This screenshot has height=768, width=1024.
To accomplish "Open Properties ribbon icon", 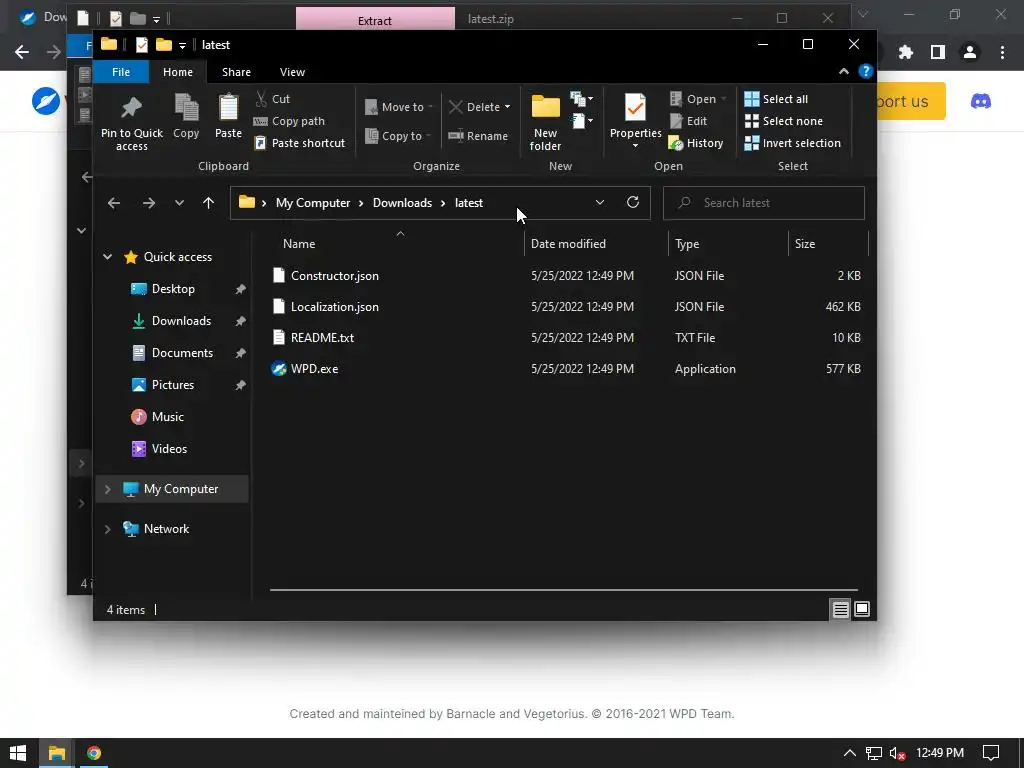I will click(635, 121).
